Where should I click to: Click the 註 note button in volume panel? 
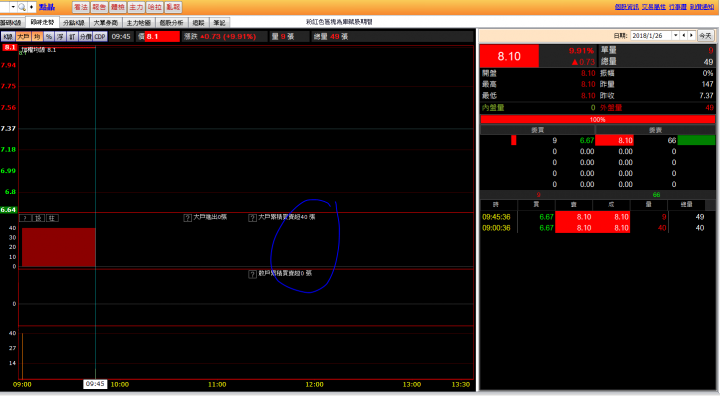[52, 218]
